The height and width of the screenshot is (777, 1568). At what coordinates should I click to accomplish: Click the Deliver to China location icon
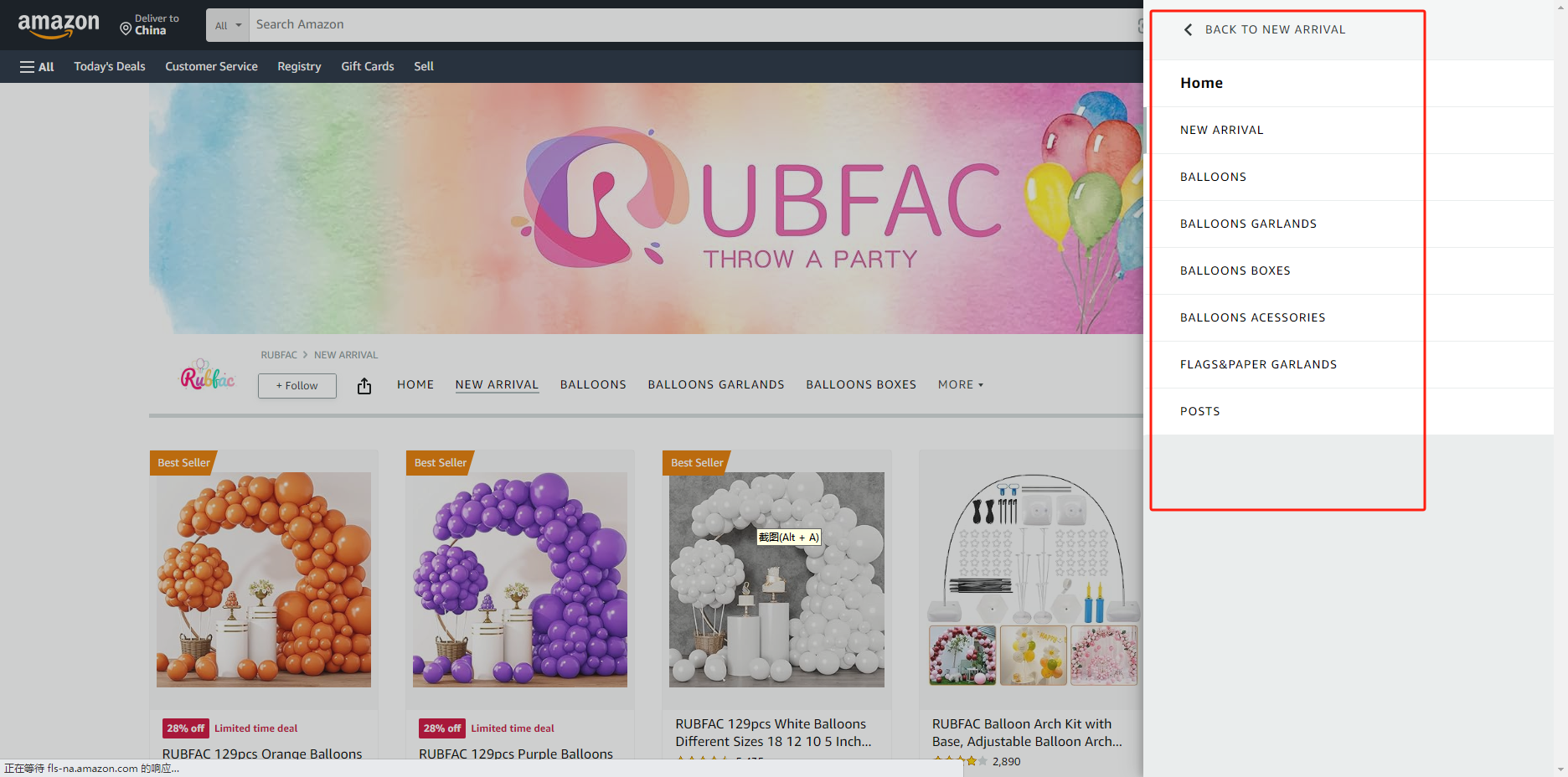(x=126, y=29)
